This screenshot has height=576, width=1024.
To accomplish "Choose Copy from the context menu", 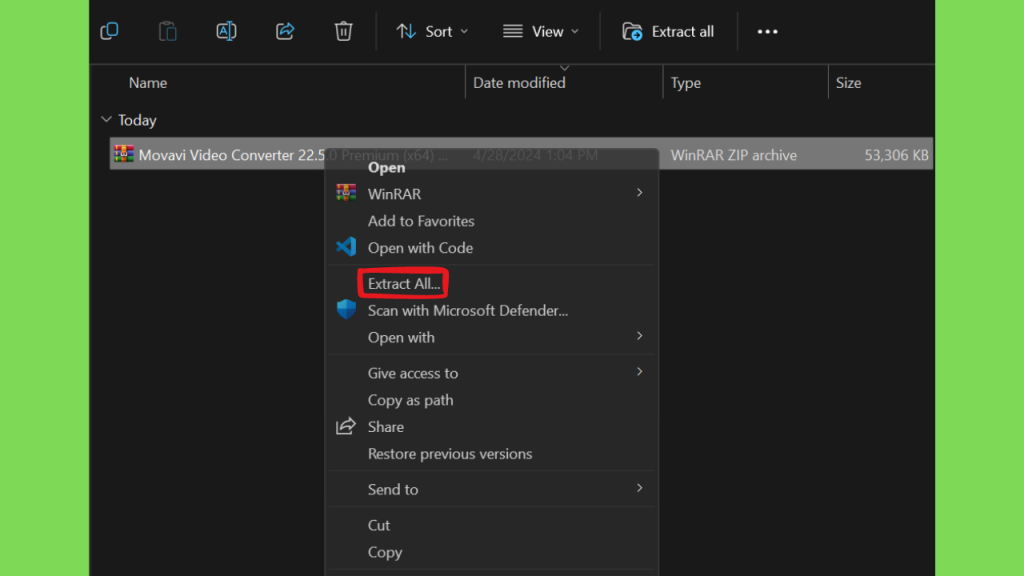I will pos(385,552).
